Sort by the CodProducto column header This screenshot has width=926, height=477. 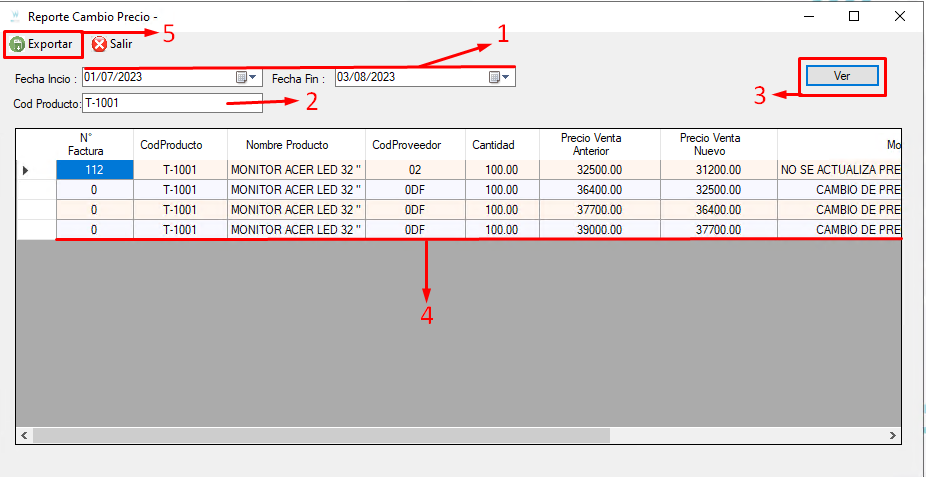pyautogui.click(x=180, y=145)
